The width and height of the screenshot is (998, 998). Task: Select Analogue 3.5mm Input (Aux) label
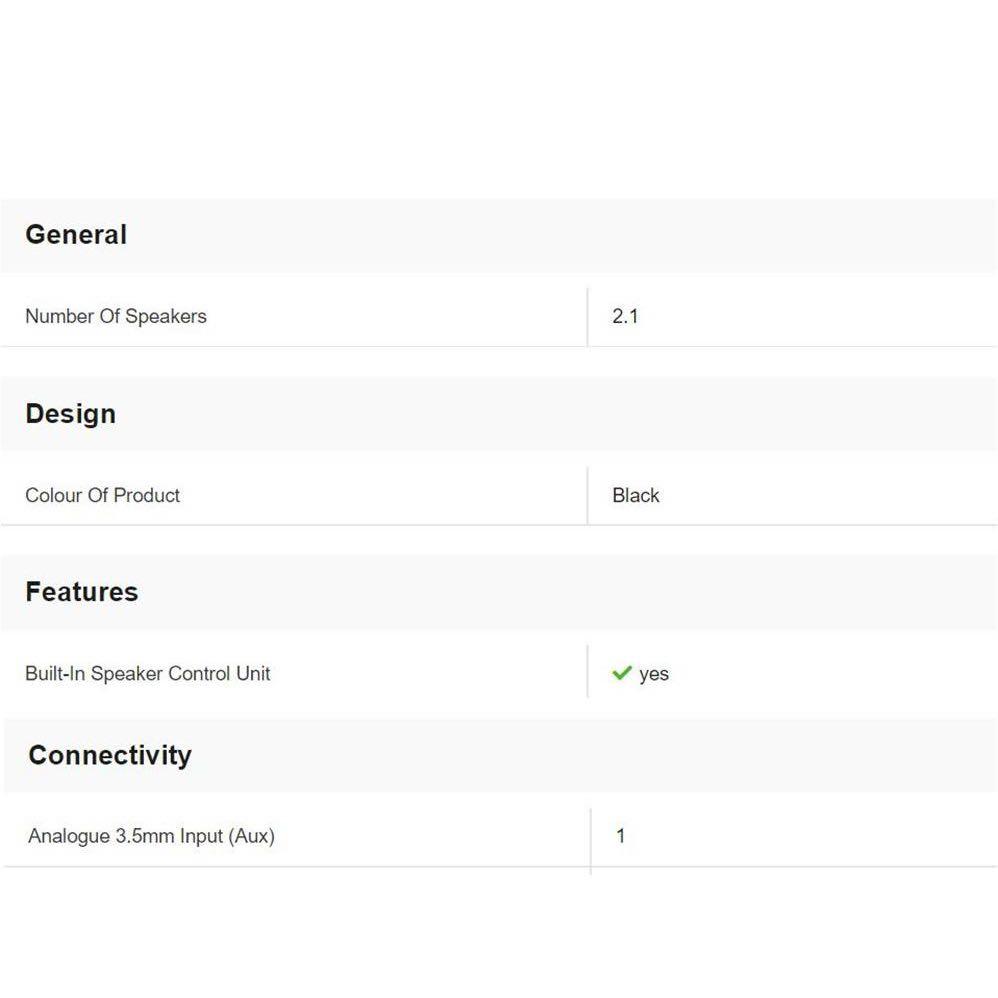click(151, 836)
